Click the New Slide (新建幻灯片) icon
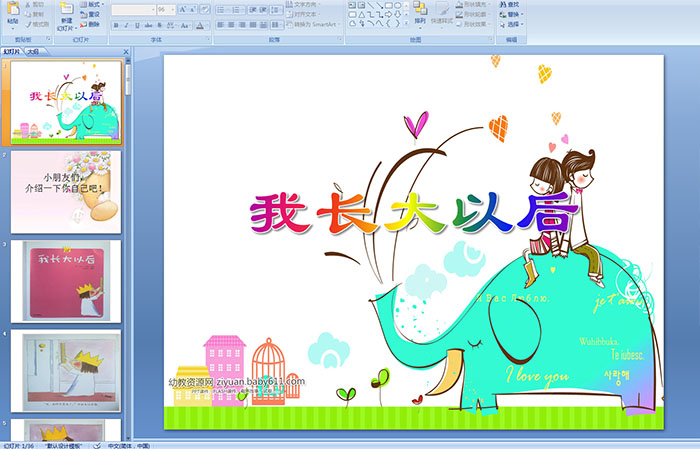The image size is (700, 449). [x=67, y=9]
